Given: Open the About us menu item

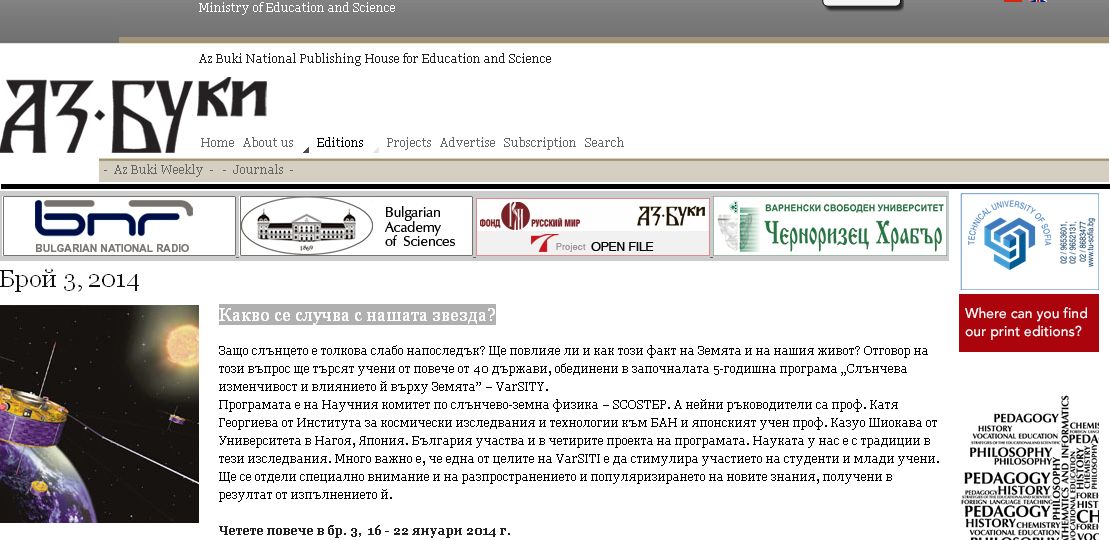Looking at the screenshot, I should click(x=268, y=142).
